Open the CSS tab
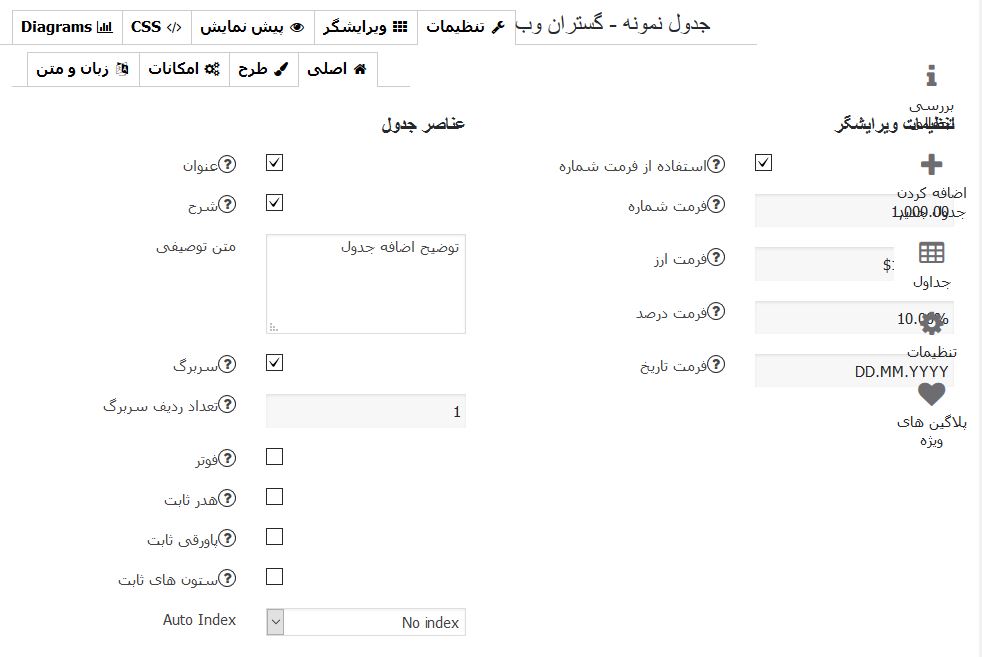The height and width of the screenshot is (657, 982). coord(157,27)
